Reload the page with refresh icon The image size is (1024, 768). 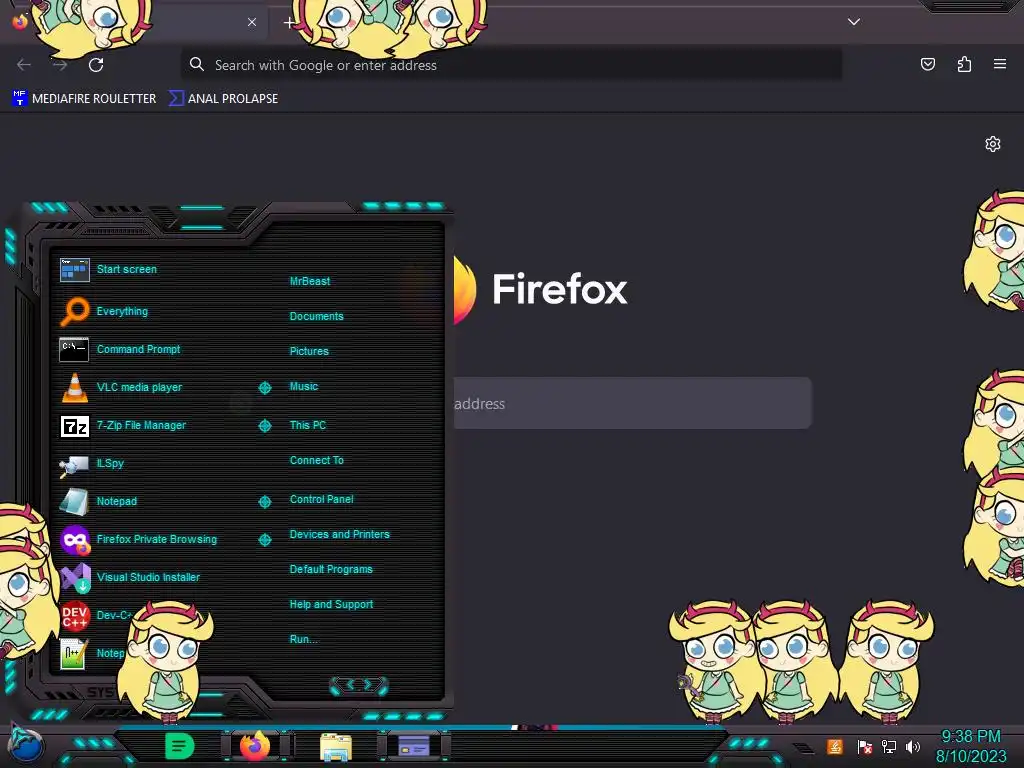click(x=96, y=65)
